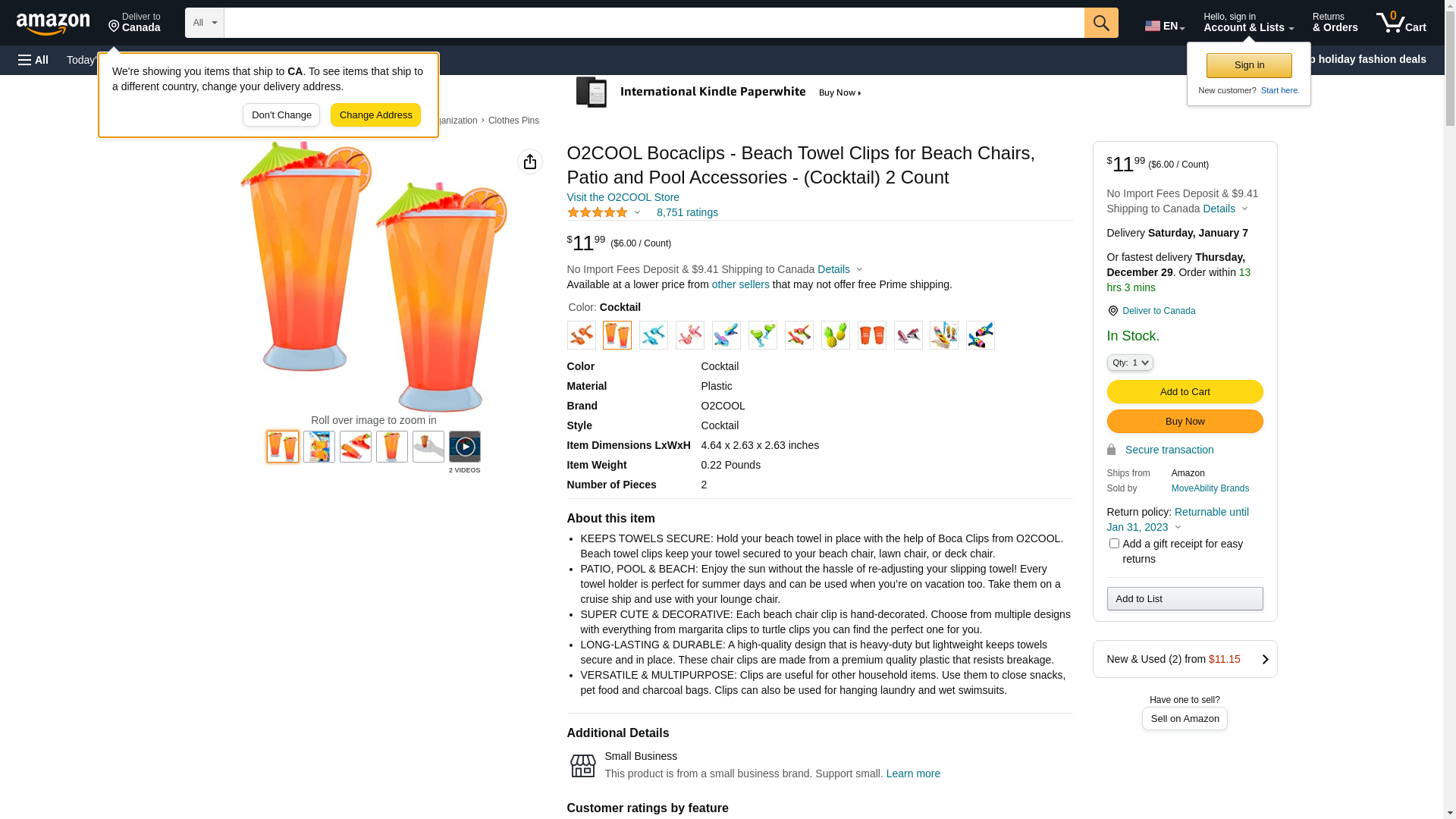
Task: Open the quantity dropdown
Action: [x=1130, y=363]
